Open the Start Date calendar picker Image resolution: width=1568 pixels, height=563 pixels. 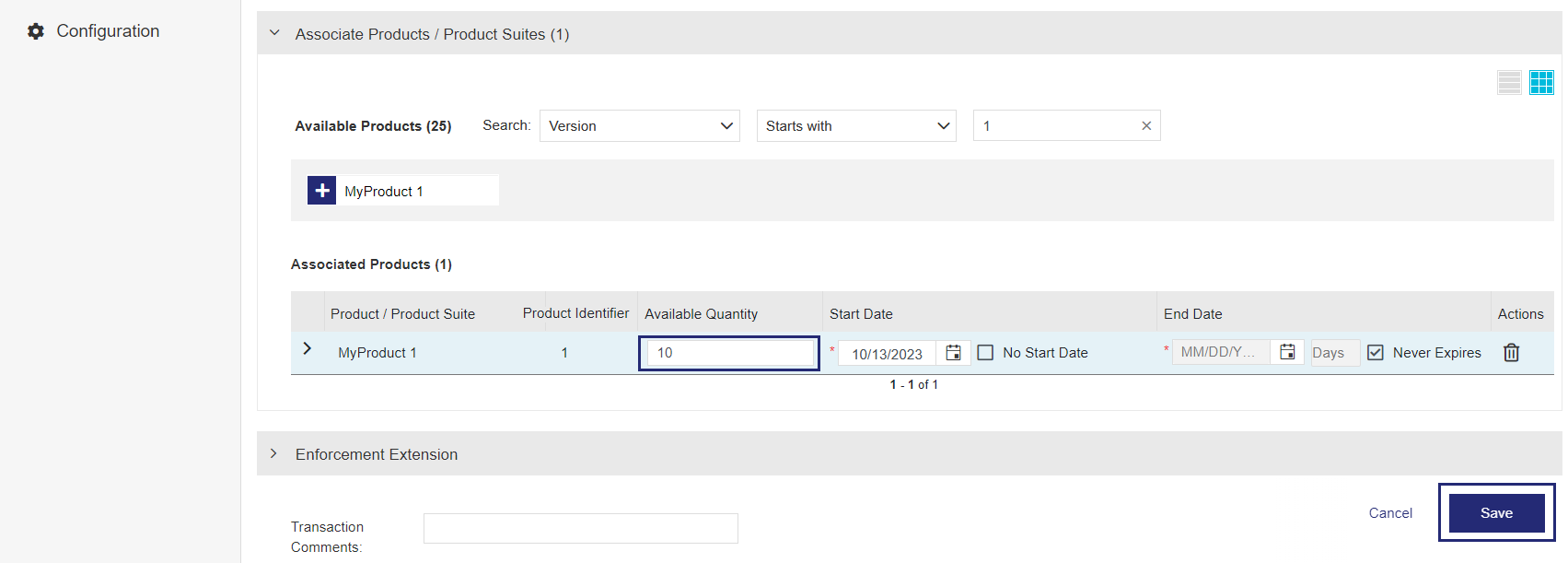(x=953, y=353)
